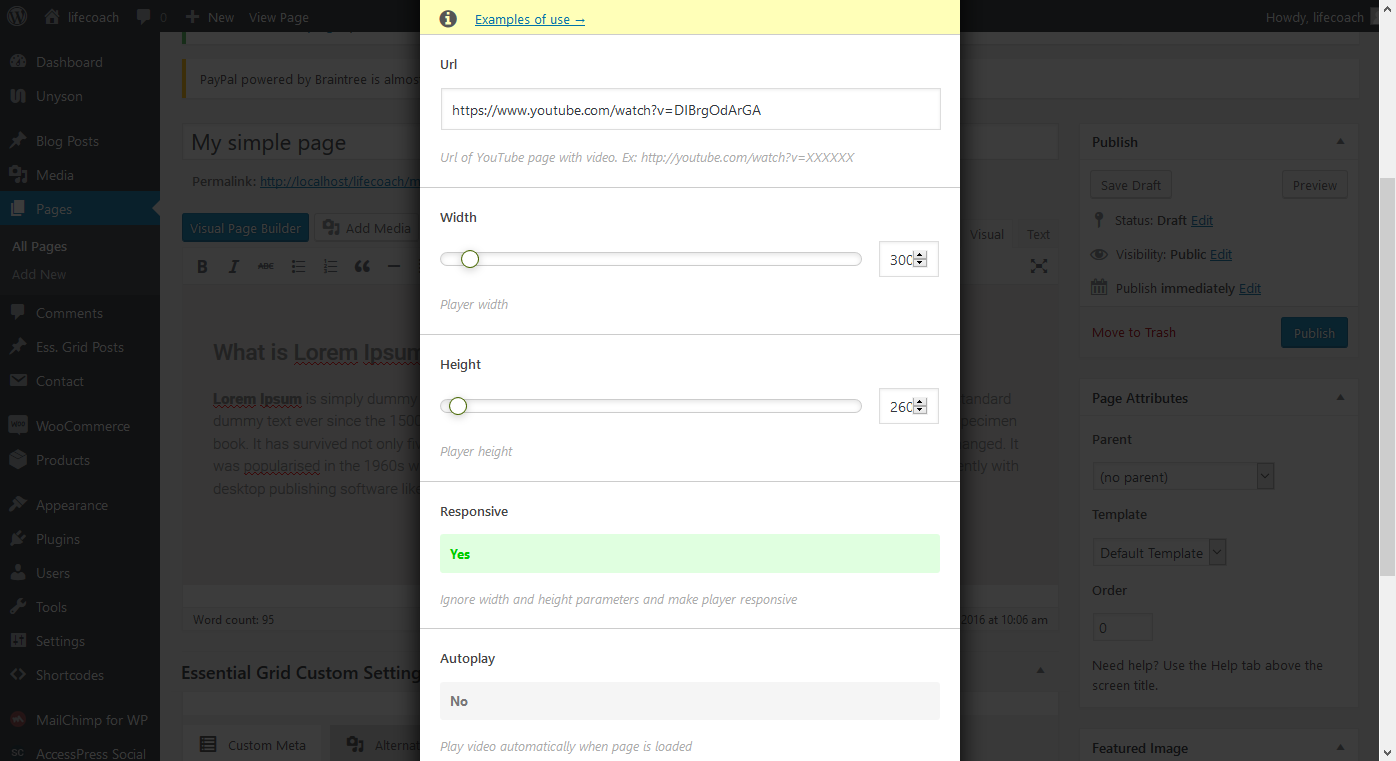Open WooCommerce in the sidebar
1396x761 pixels.
(x=82, y=426)
